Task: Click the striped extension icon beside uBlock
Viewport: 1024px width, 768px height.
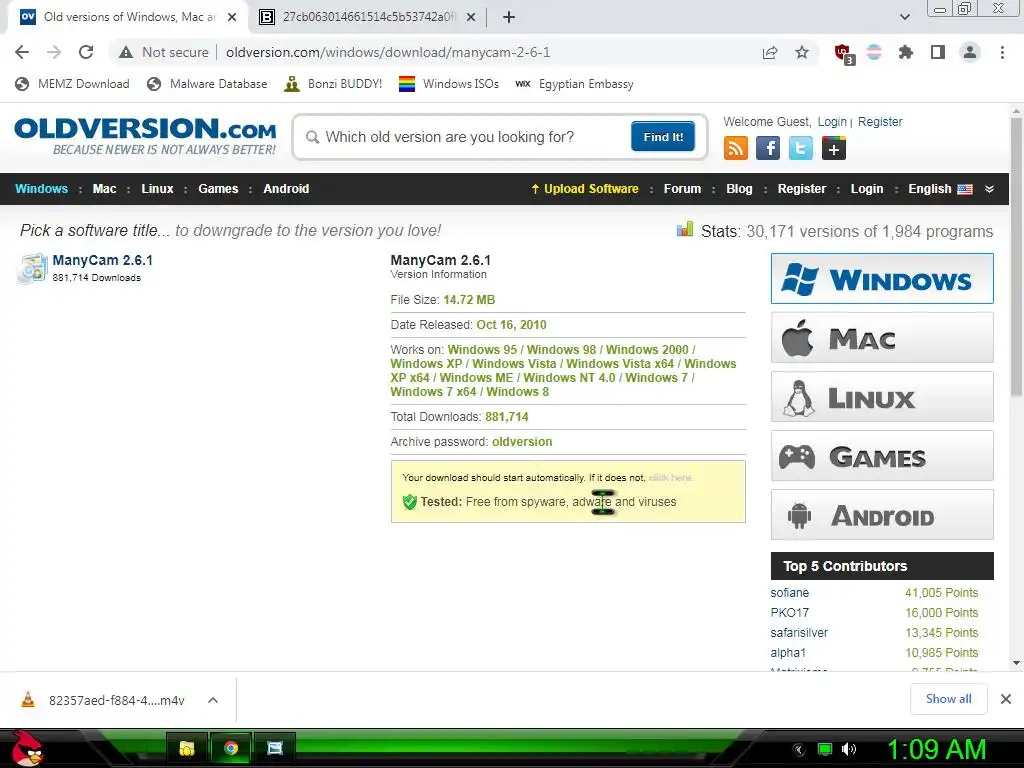Action: 874,52
